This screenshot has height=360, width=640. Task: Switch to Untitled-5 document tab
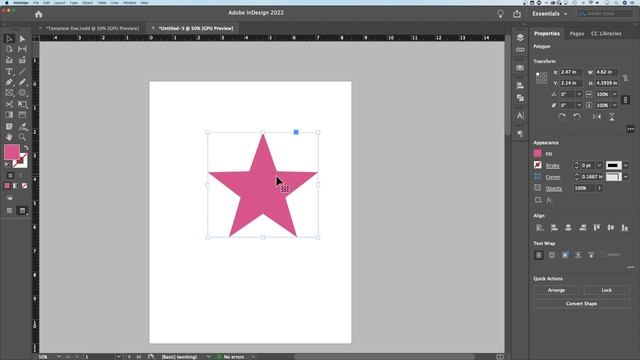pos(196,28)
